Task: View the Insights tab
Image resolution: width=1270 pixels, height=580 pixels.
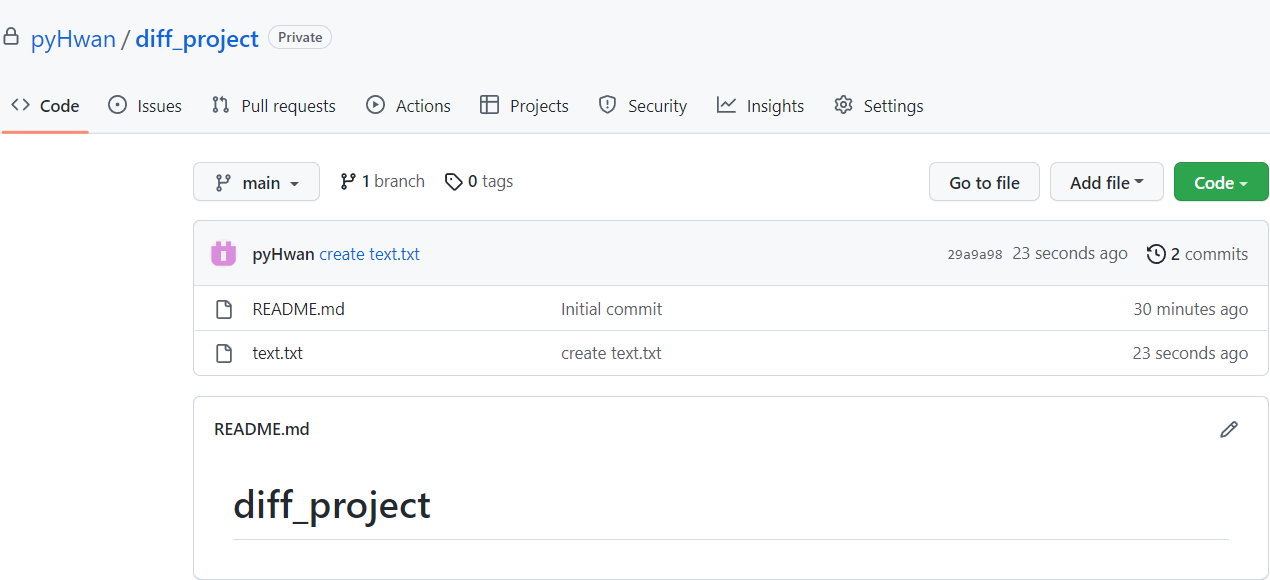Action: (760, 106)
